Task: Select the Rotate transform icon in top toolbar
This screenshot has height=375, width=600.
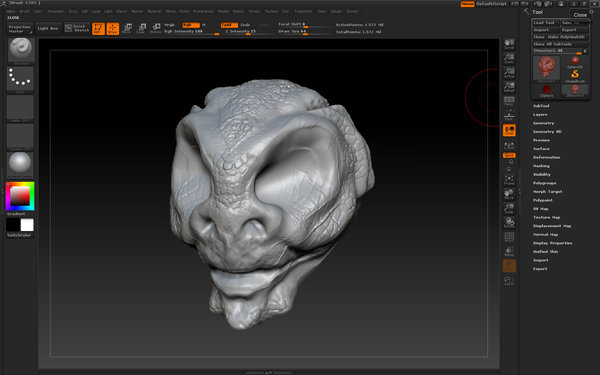Action: (156, 28)
